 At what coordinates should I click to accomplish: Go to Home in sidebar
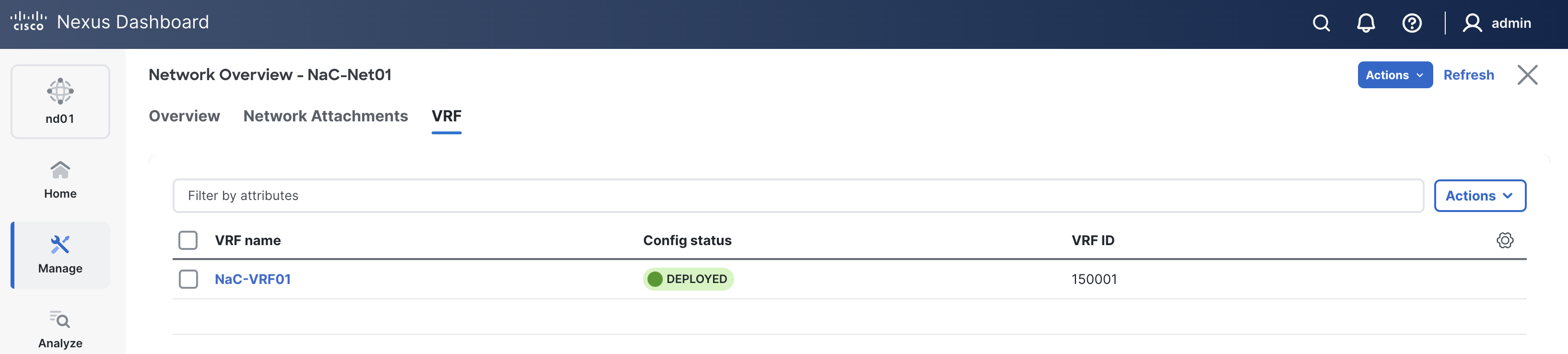click(60, 180)
